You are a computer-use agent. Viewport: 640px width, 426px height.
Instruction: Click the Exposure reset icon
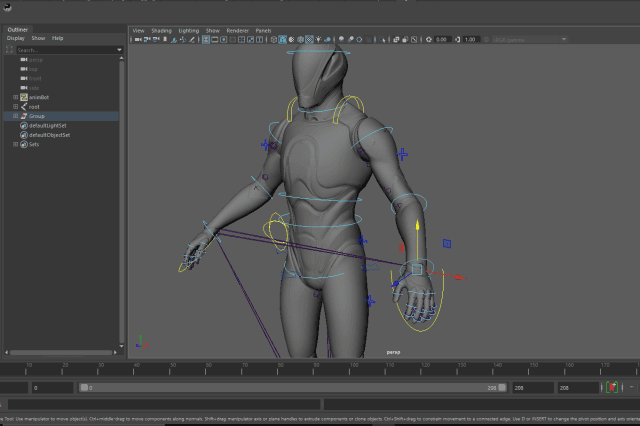429,40
